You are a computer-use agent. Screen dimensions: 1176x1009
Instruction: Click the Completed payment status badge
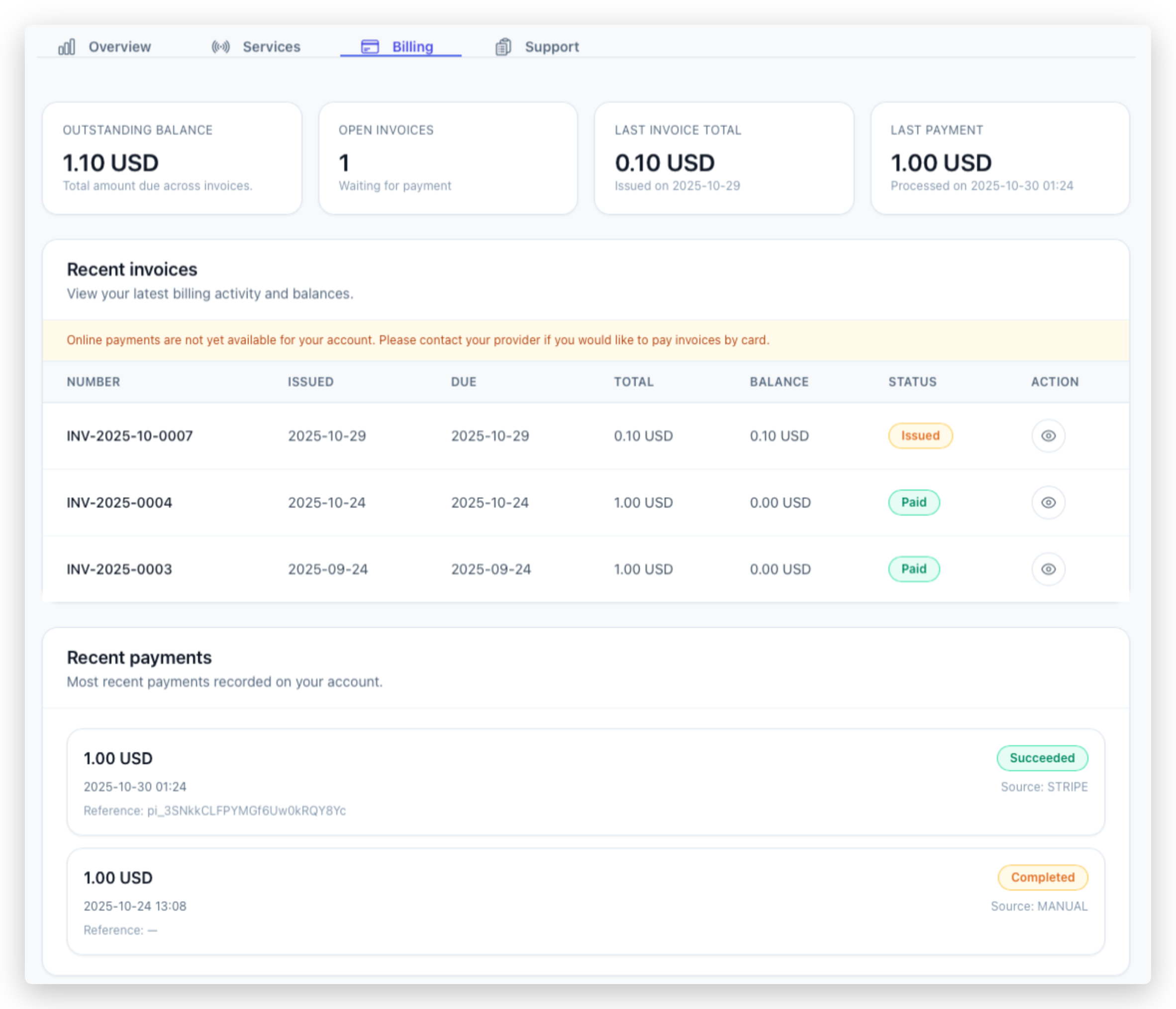tap(1042, 877)
